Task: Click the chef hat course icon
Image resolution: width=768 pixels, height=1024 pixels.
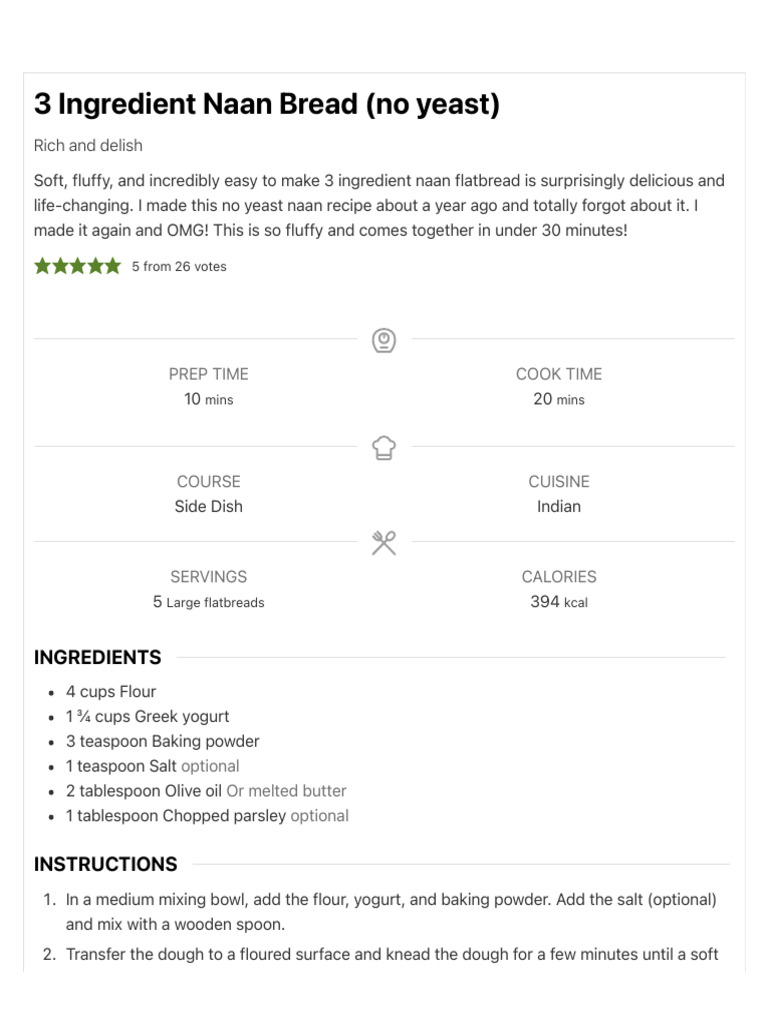Action: (384, 447)
